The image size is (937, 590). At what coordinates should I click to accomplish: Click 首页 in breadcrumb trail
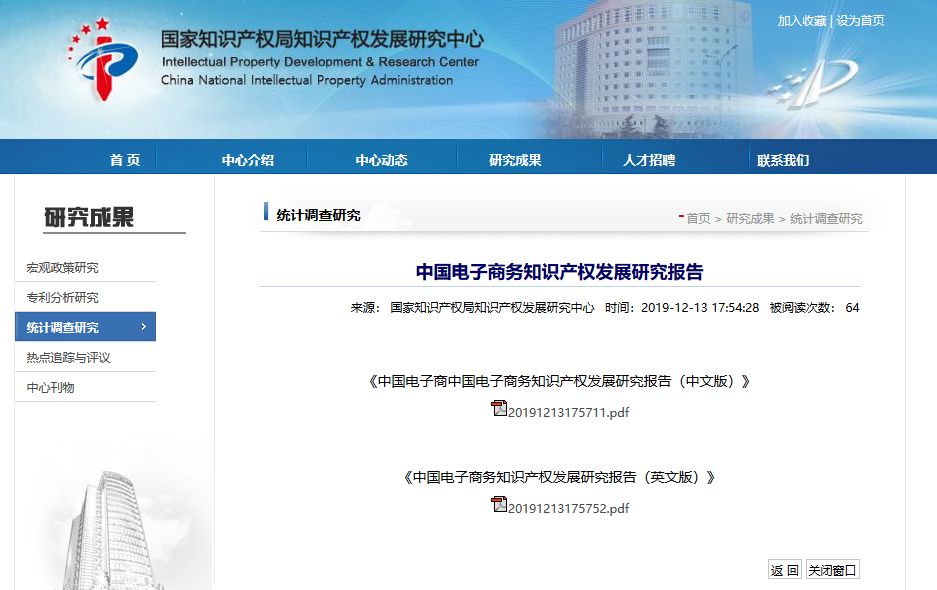pyautogui.click(x=698, y=218)
